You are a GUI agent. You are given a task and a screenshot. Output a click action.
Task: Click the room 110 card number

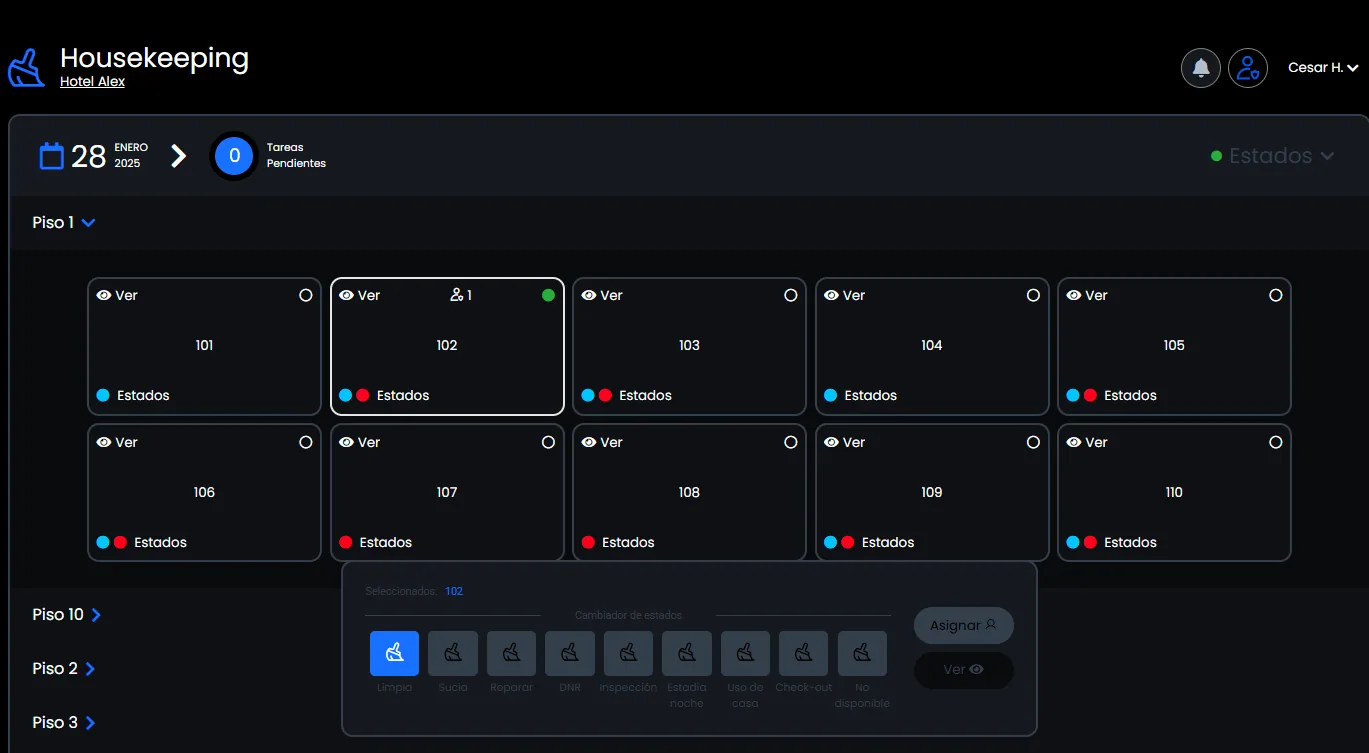pos(1174,492)
